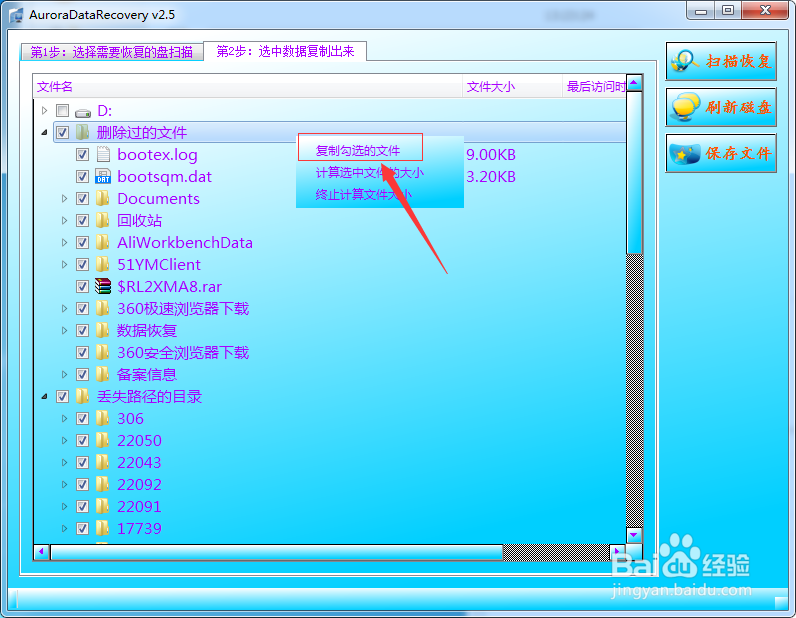Click the 360极速浏览器下载 folder icon
Image resolution: width=796 pixels, height=618 pixels.
[x=103, y=308]
